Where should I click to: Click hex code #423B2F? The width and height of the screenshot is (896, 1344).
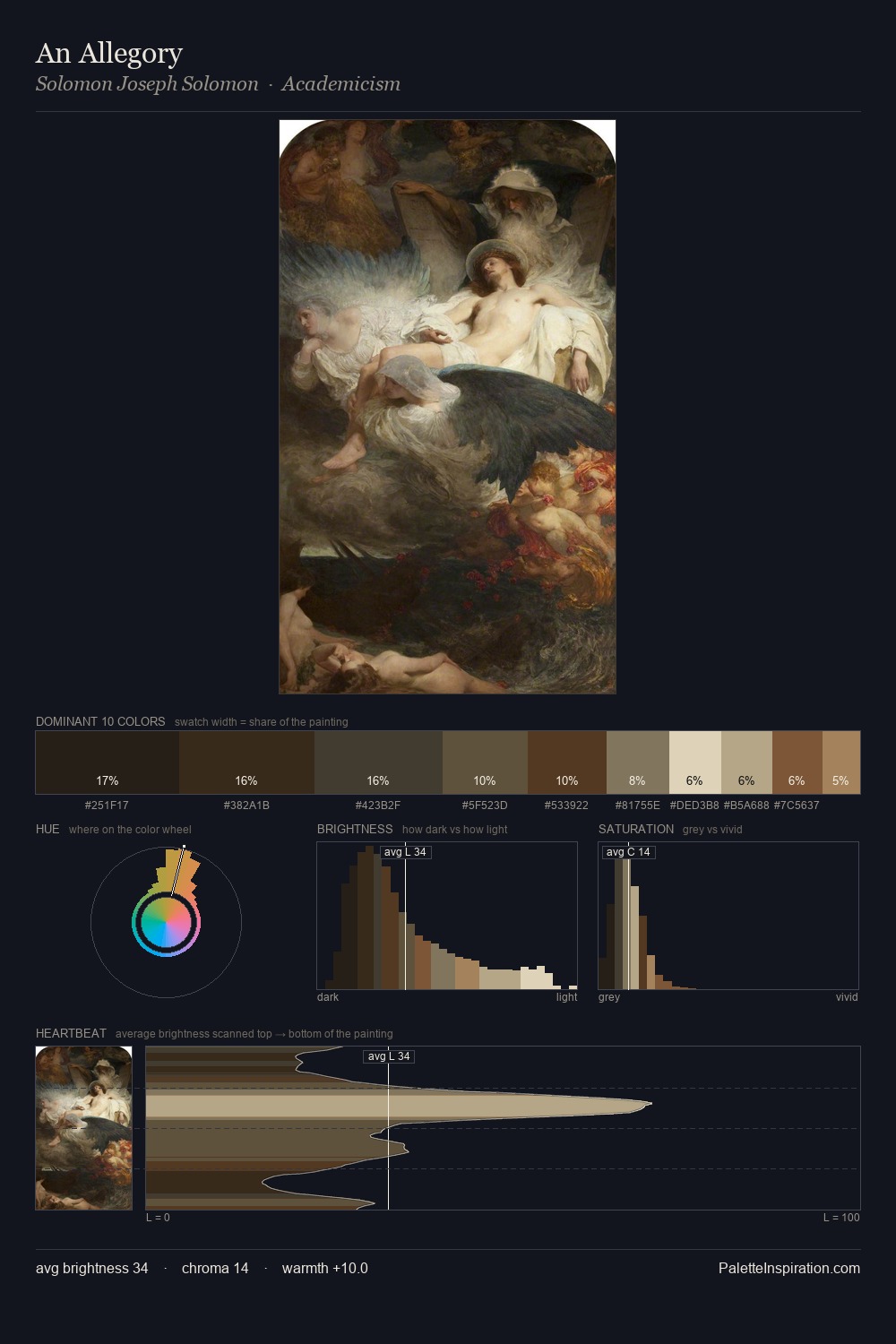pos(378,806)
